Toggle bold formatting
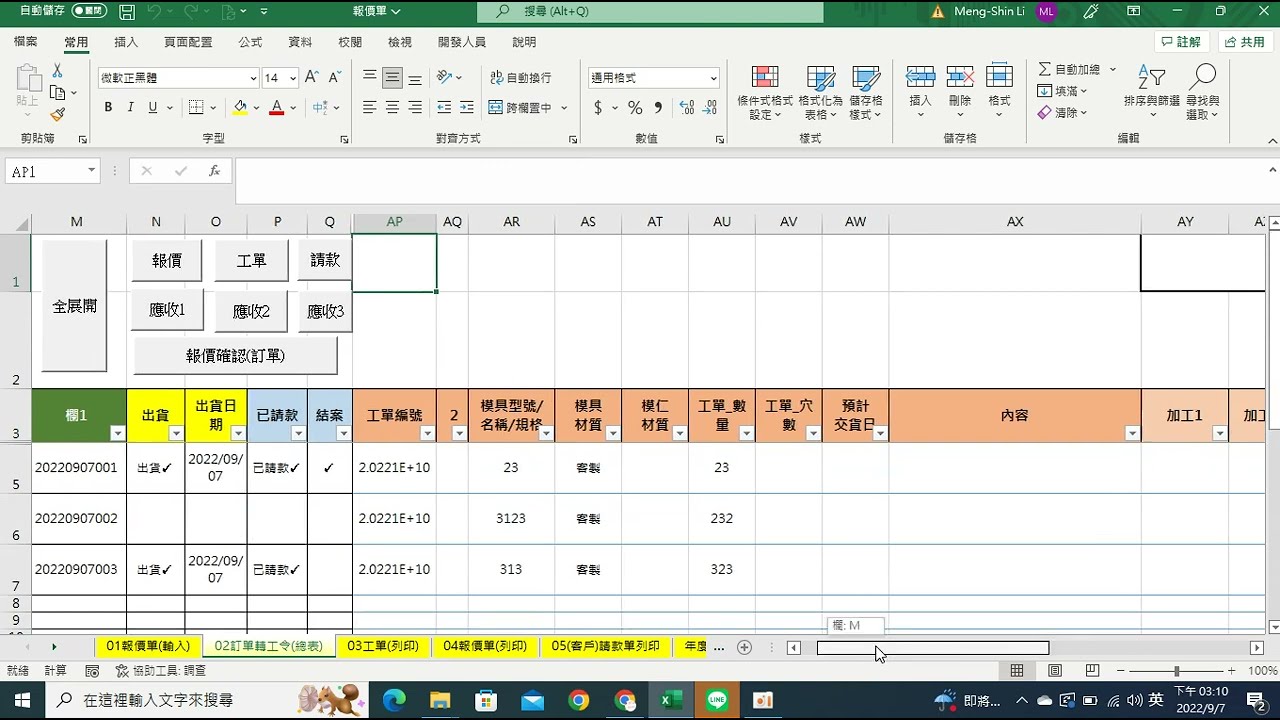This screenshot has height=720, width=1280. coord(108,108)
